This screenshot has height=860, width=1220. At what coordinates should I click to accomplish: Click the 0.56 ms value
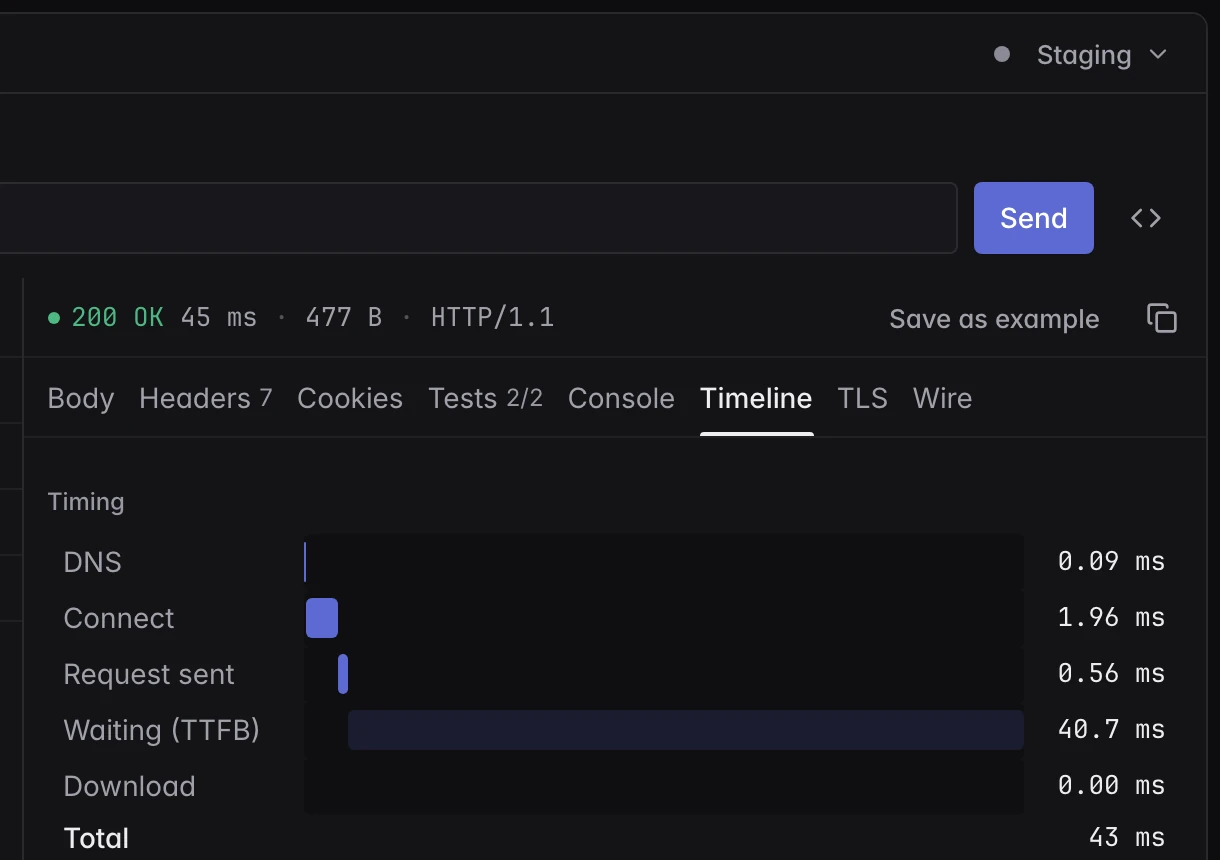click(x=1112, y=673)
